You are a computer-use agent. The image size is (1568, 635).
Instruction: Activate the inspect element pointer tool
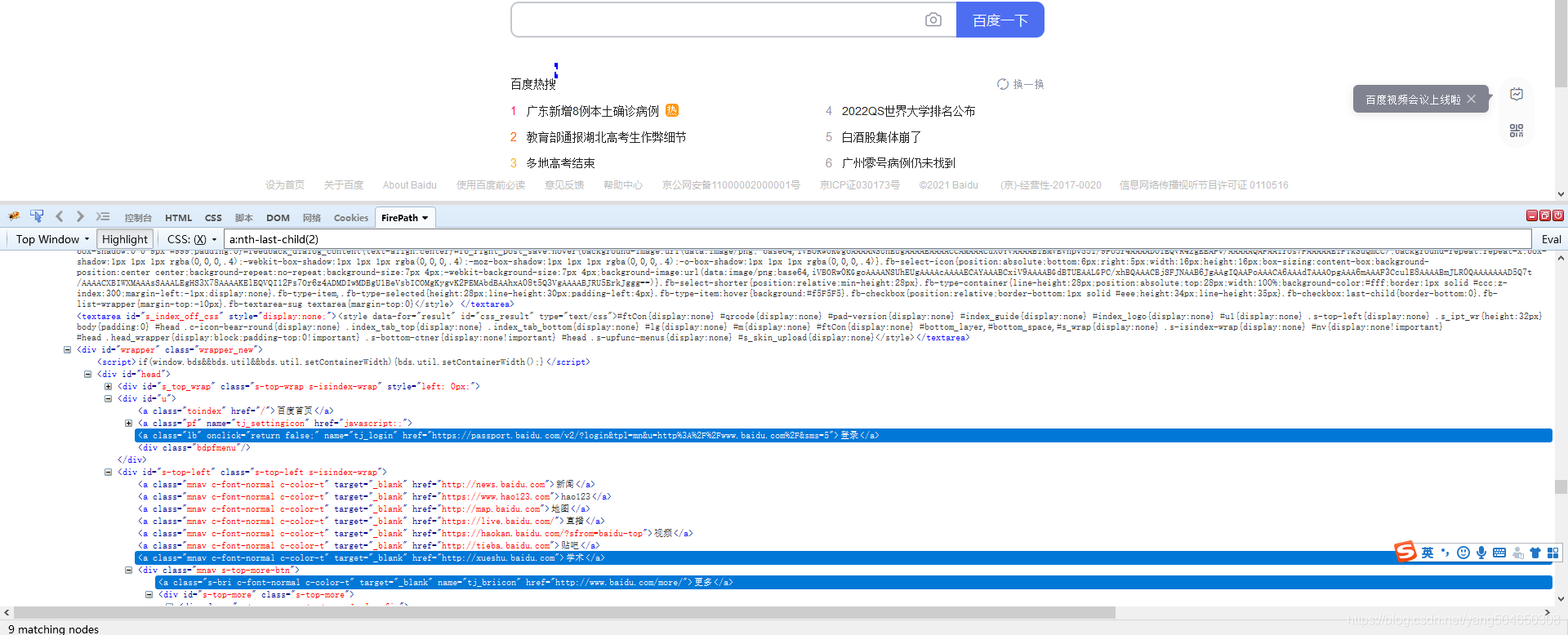click(x=37, y=216)
